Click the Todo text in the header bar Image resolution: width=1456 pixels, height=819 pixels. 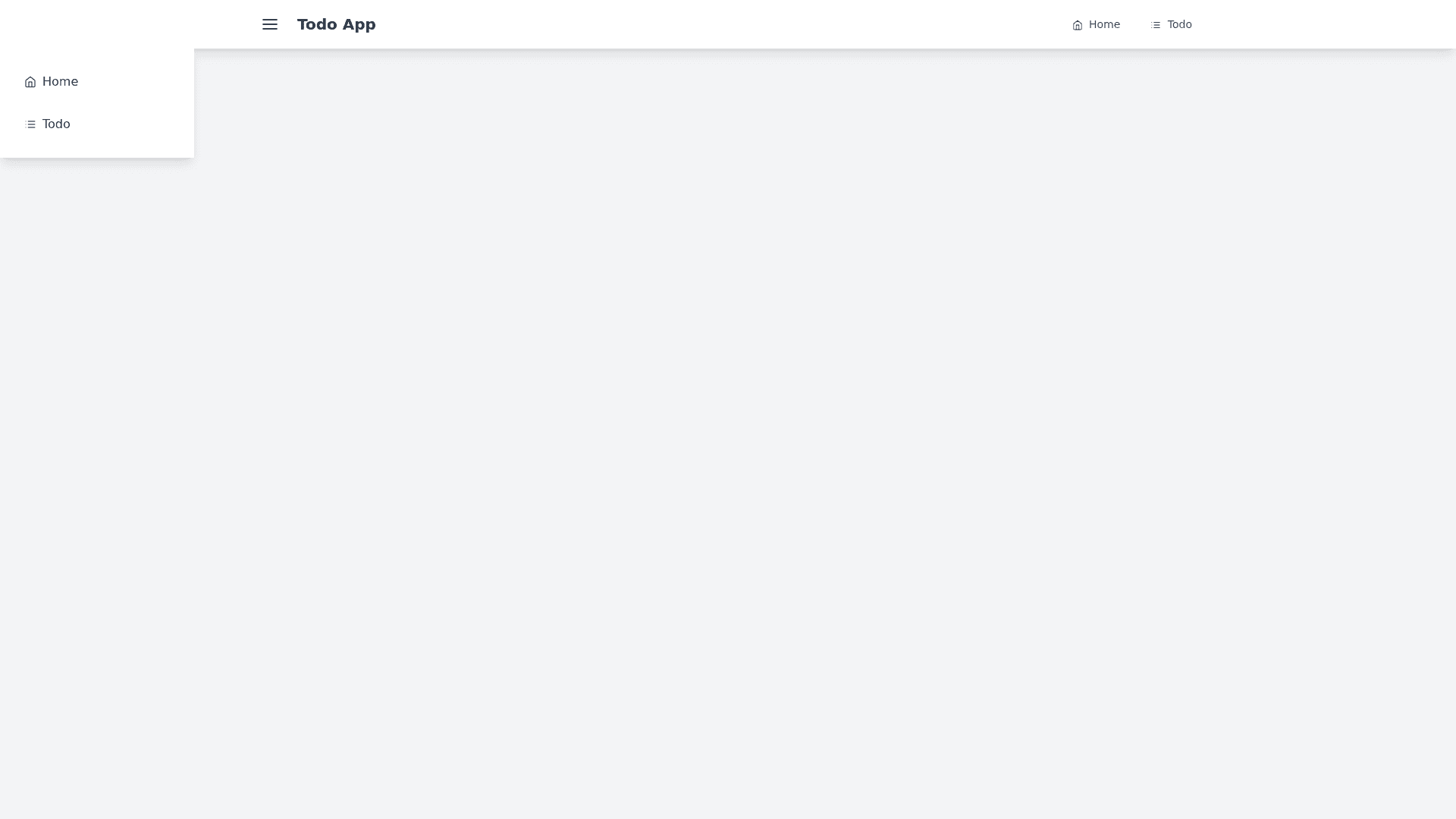tap(1179, 24)
